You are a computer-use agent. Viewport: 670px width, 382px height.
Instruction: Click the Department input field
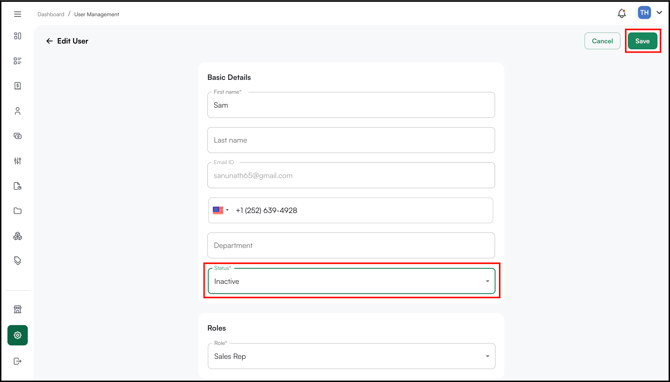(351, 245)
